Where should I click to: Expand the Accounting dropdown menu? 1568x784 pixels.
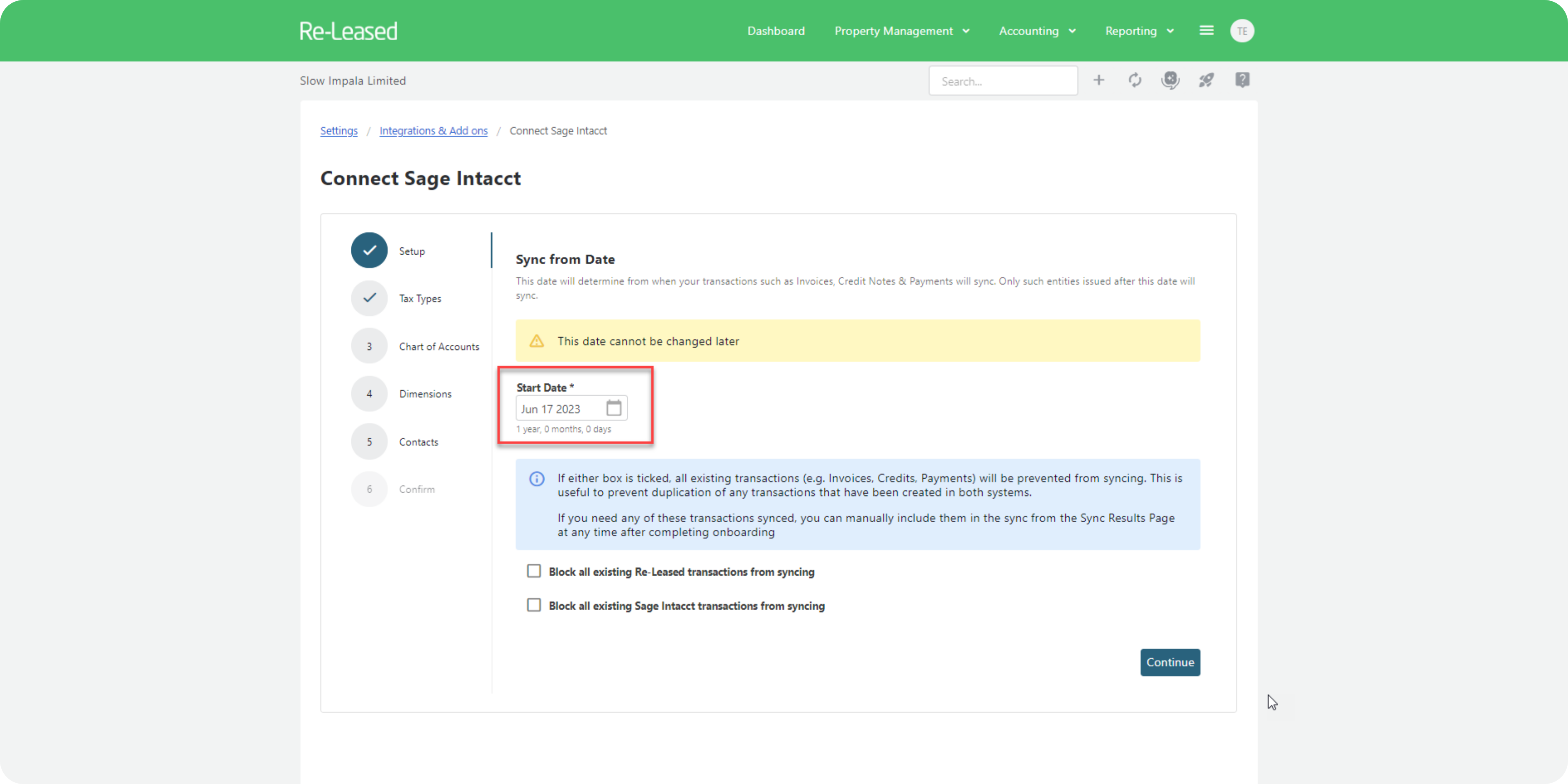pos(1037,31)
